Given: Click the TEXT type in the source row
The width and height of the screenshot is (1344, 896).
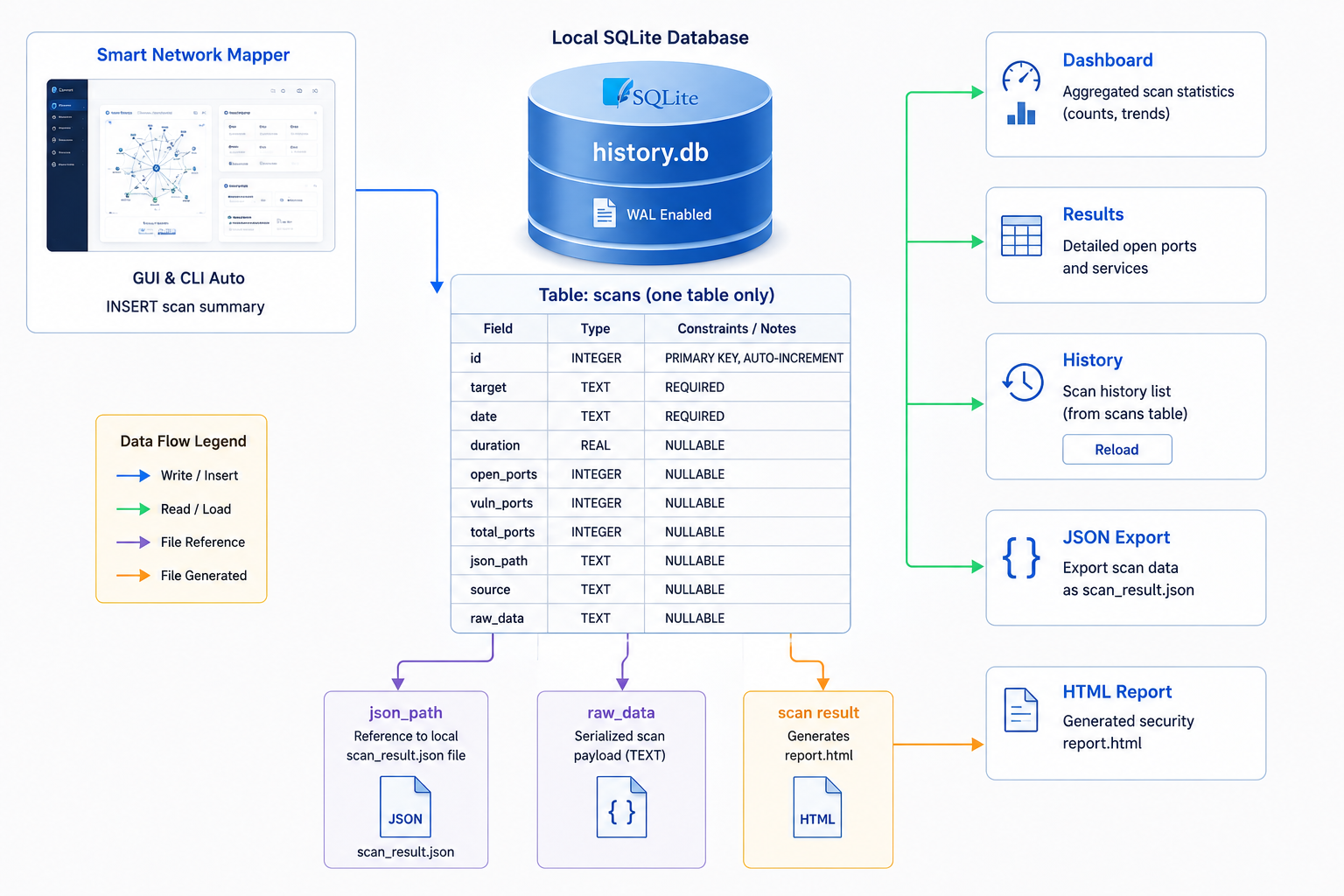Looking at the screenshot, I should pyautogui.click(x=596, y=590).
